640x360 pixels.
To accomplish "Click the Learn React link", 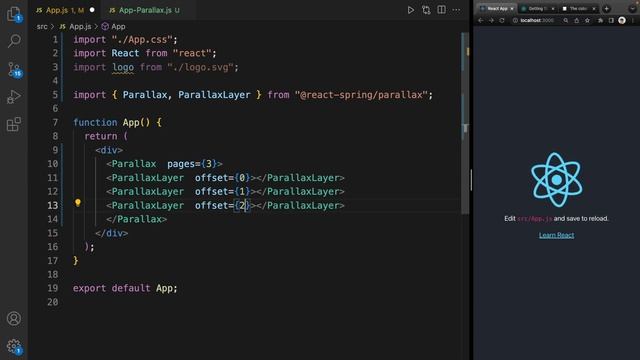I will click(556, 235).
